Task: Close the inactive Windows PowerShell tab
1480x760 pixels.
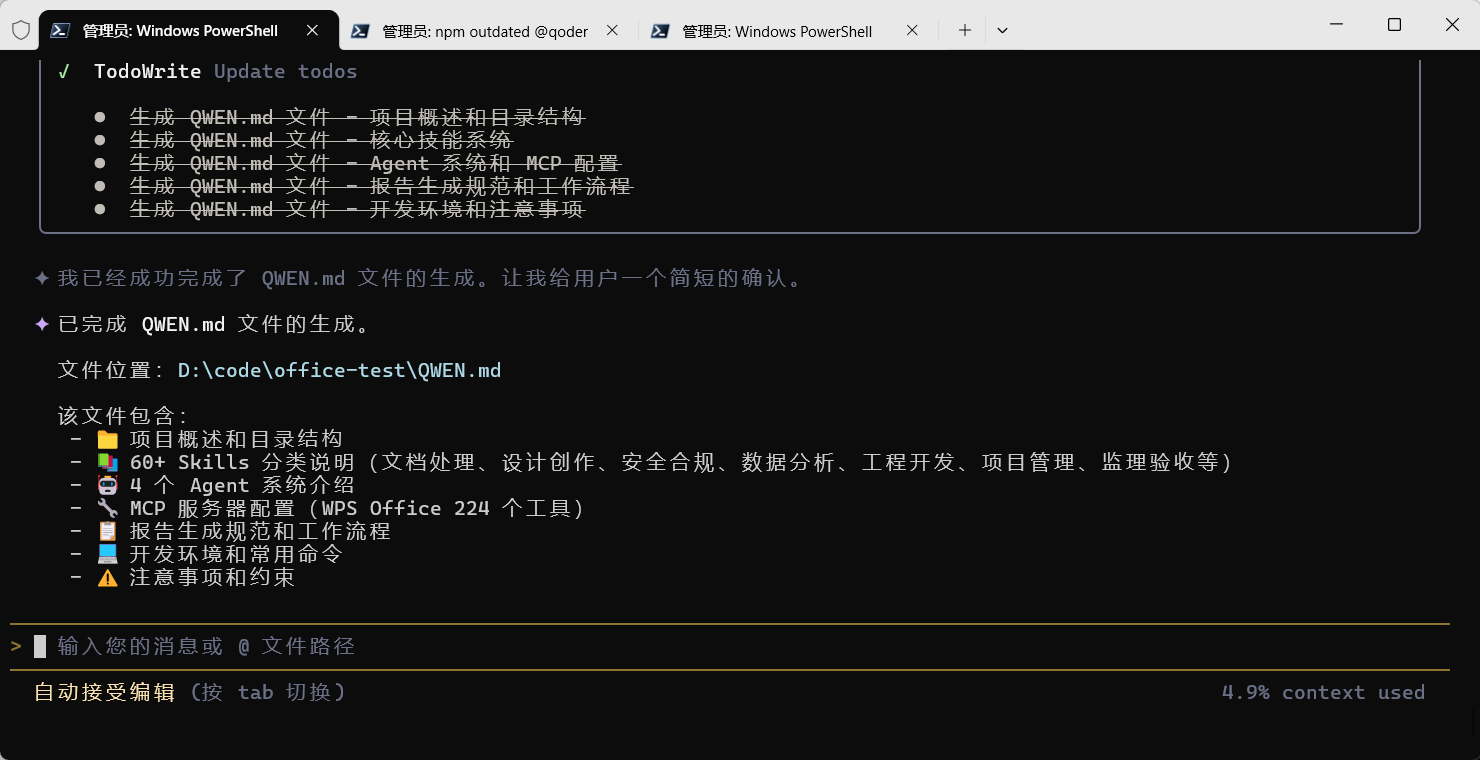Action: click(912, 31)
